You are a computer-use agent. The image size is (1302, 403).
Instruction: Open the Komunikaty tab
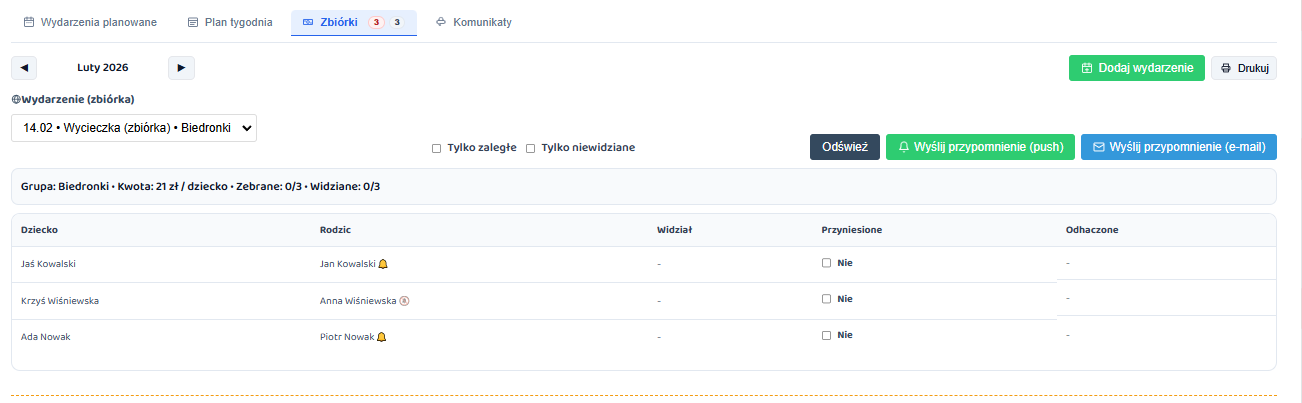pos(474,22)
